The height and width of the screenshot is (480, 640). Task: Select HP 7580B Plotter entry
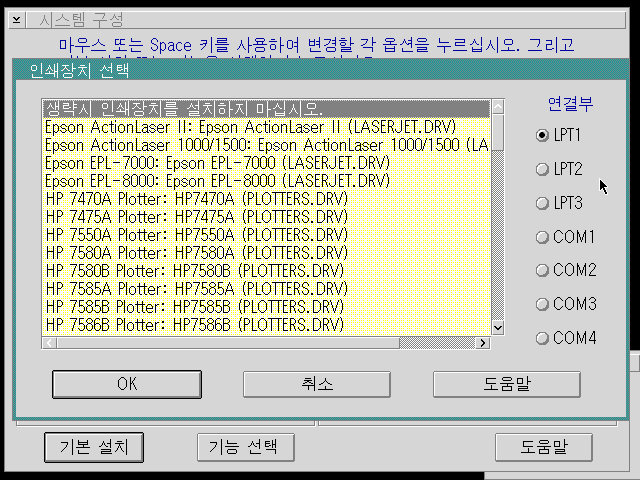tap(267, 271)
